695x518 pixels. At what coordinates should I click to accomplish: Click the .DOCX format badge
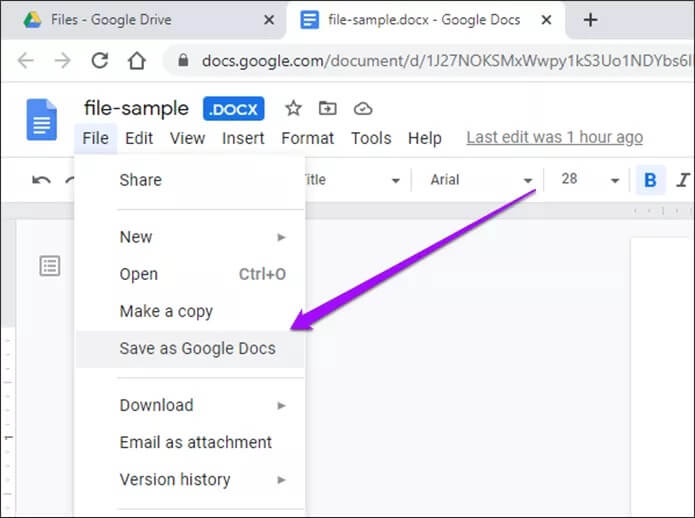coord(234,108)
